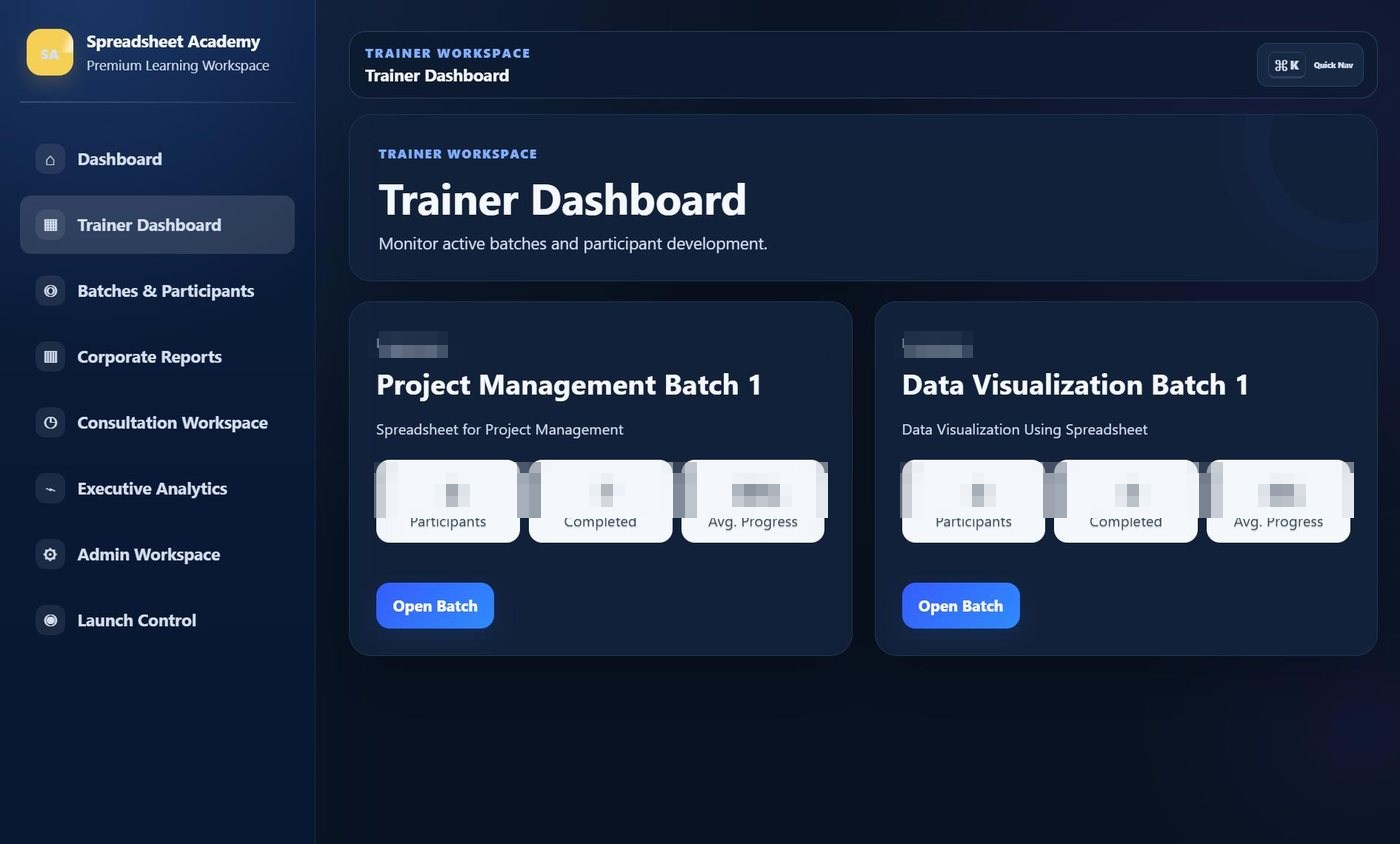Screen dimensions: 1400x844
Task: Open Executive Analytics page
Action: coord(157,489)
